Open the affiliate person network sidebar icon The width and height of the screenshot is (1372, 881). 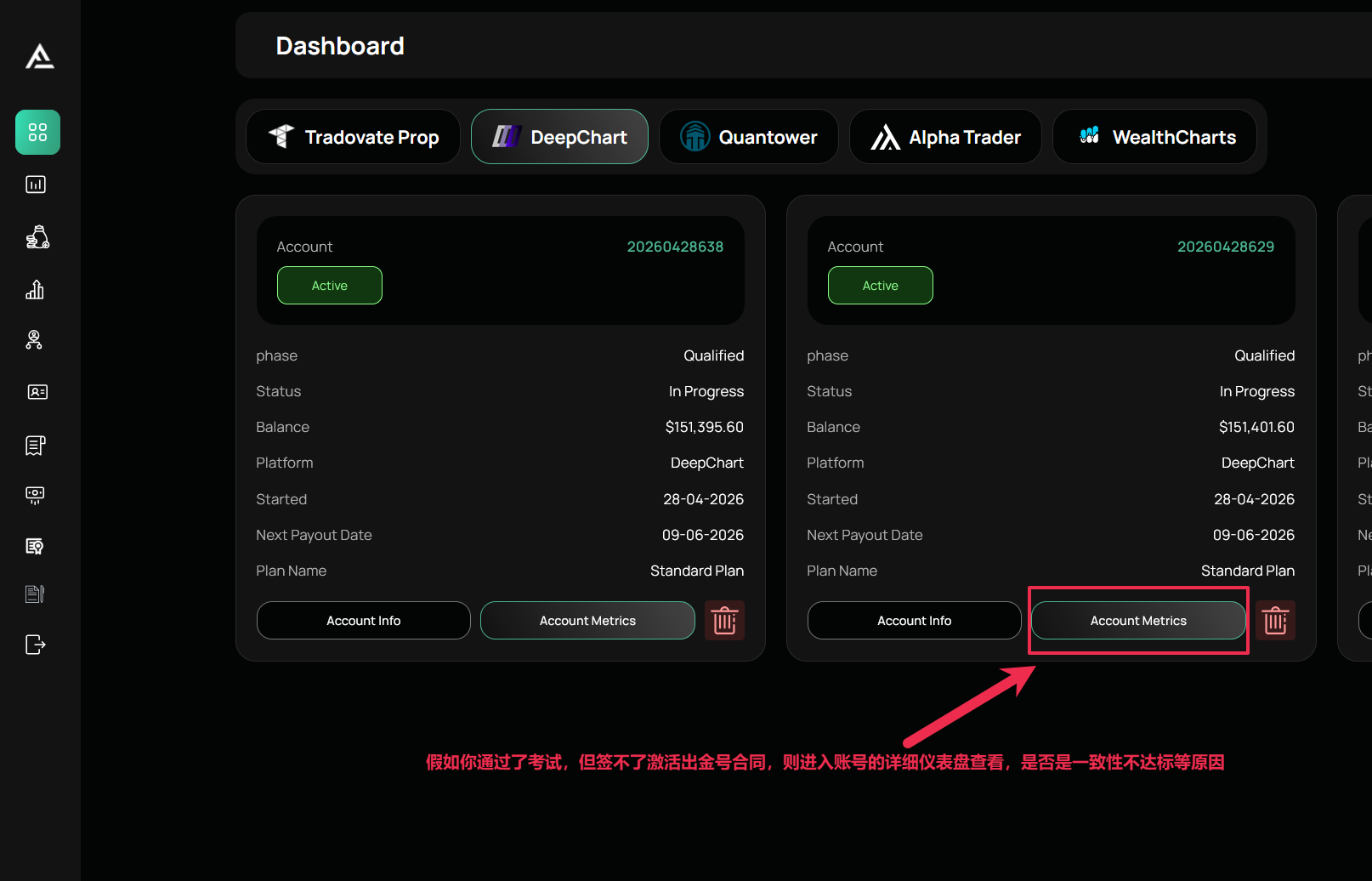coord(34,340)
